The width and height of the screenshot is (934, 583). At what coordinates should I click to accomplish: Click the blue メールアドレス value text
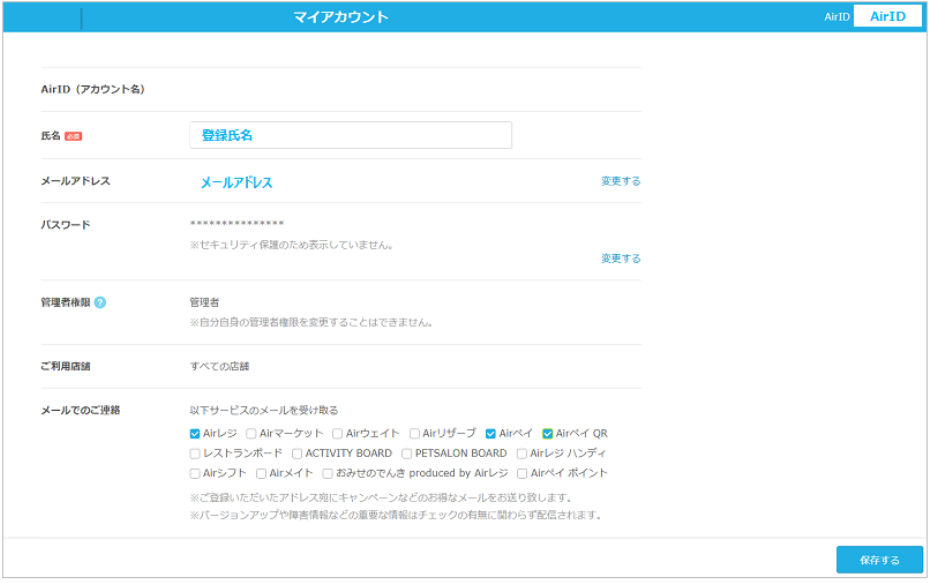click(x=236, y=182)
